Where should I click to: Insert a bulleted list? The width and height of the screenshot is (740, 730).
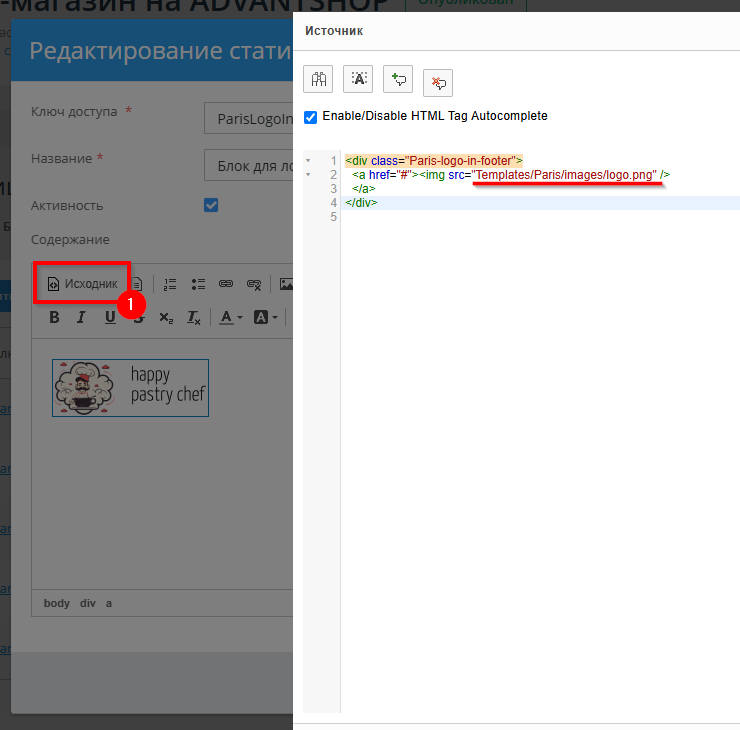click(x=198, y=284)
